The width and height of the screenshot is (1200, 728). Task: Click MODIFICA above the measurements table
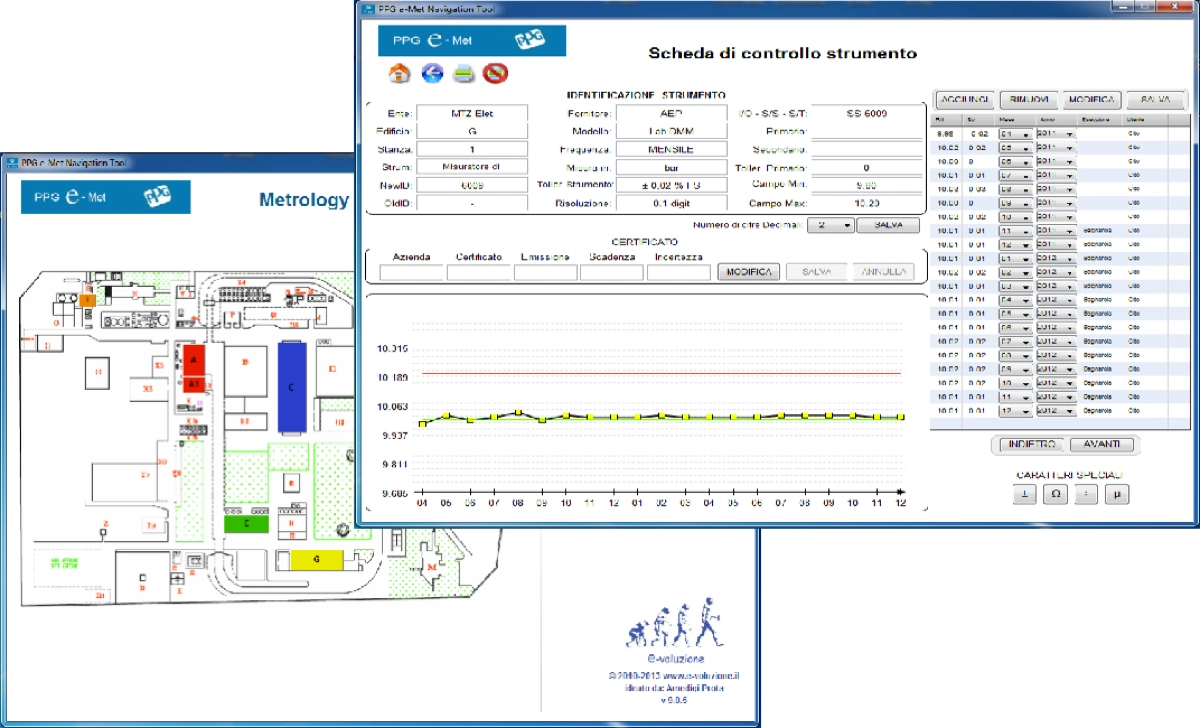point(1091,100)
